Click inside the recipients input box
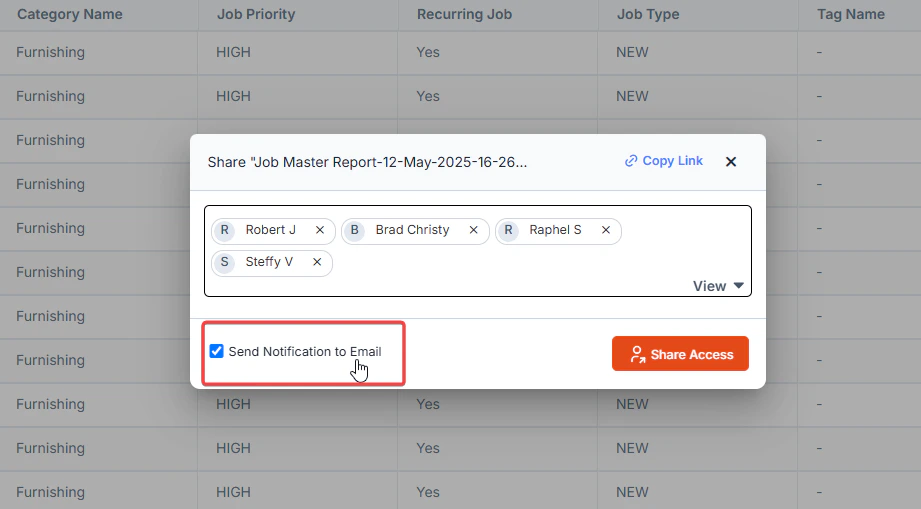Screen dimensions: 921x509 [x=478, y=251]
